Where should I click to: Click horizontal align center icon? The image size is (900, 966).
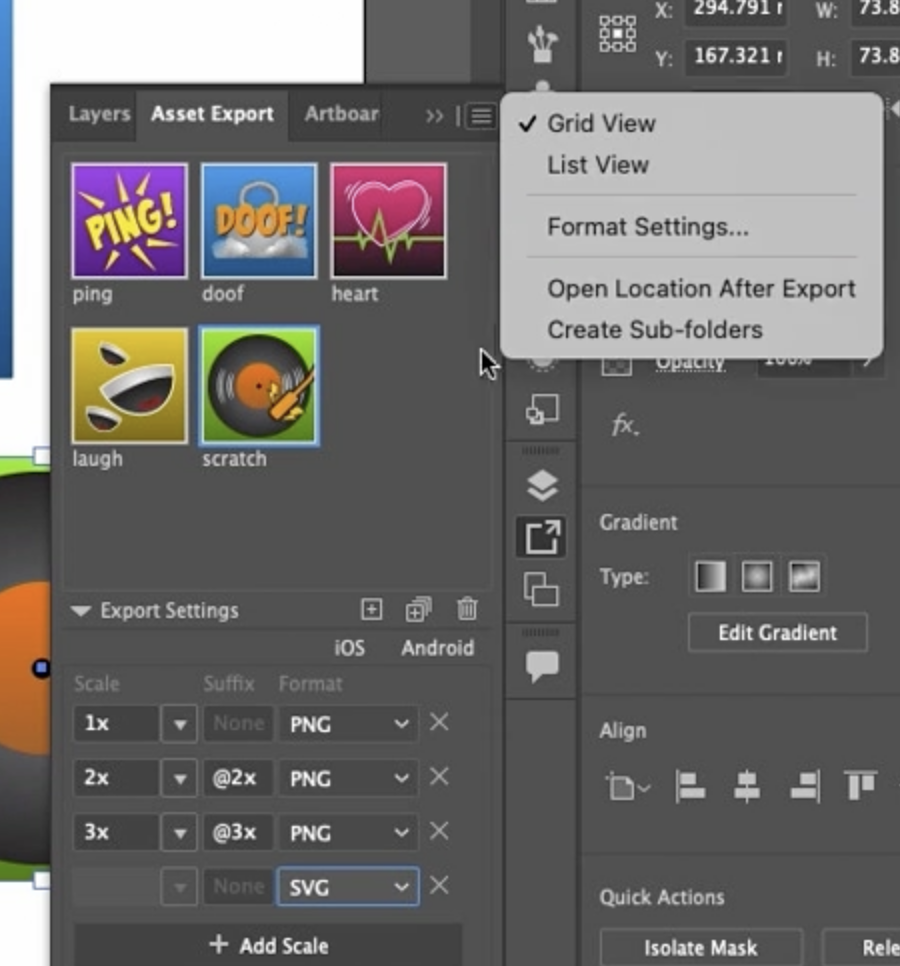pos(747,787)
